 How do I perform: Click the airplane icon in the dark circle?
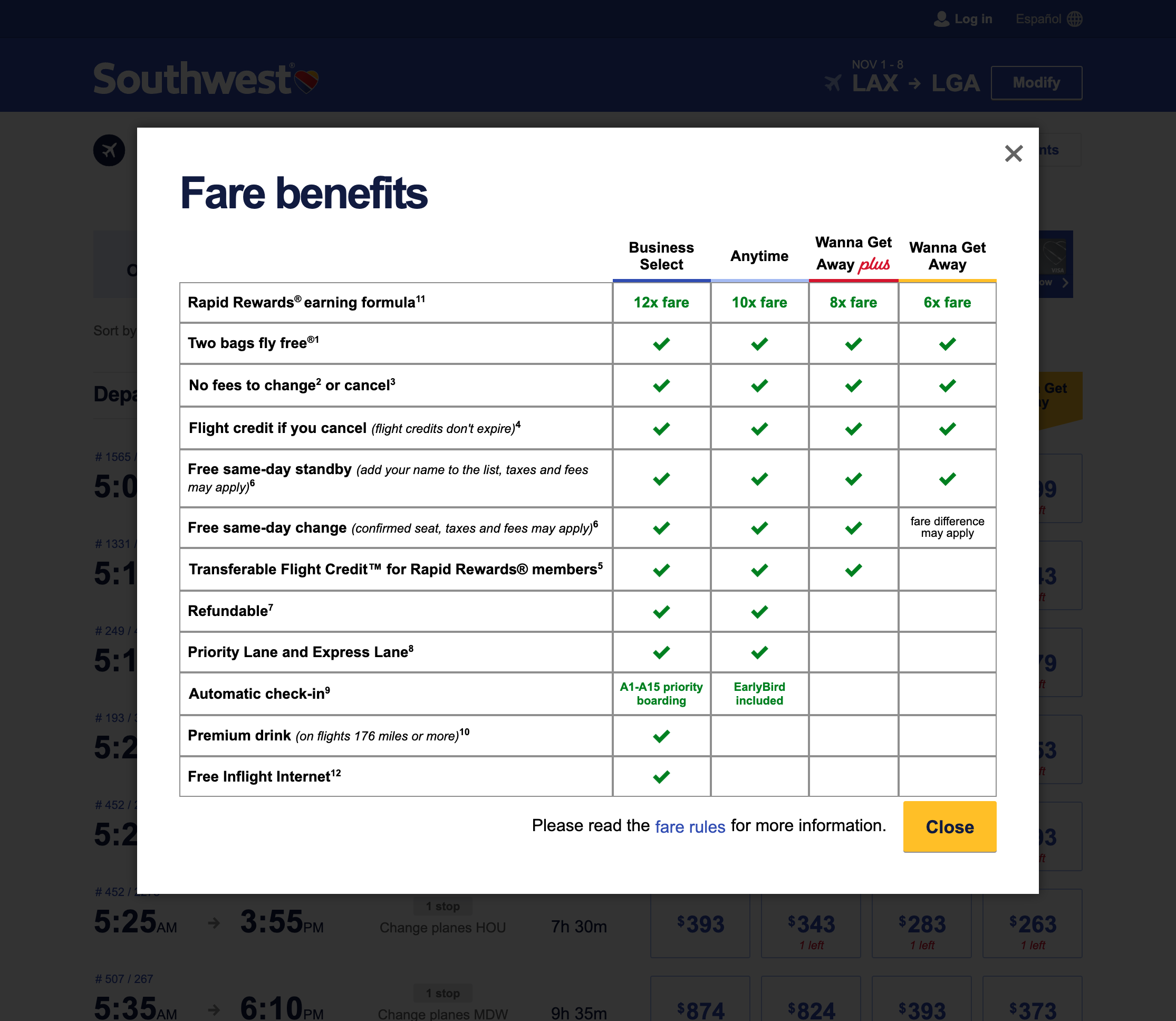(x=110, y=150)
